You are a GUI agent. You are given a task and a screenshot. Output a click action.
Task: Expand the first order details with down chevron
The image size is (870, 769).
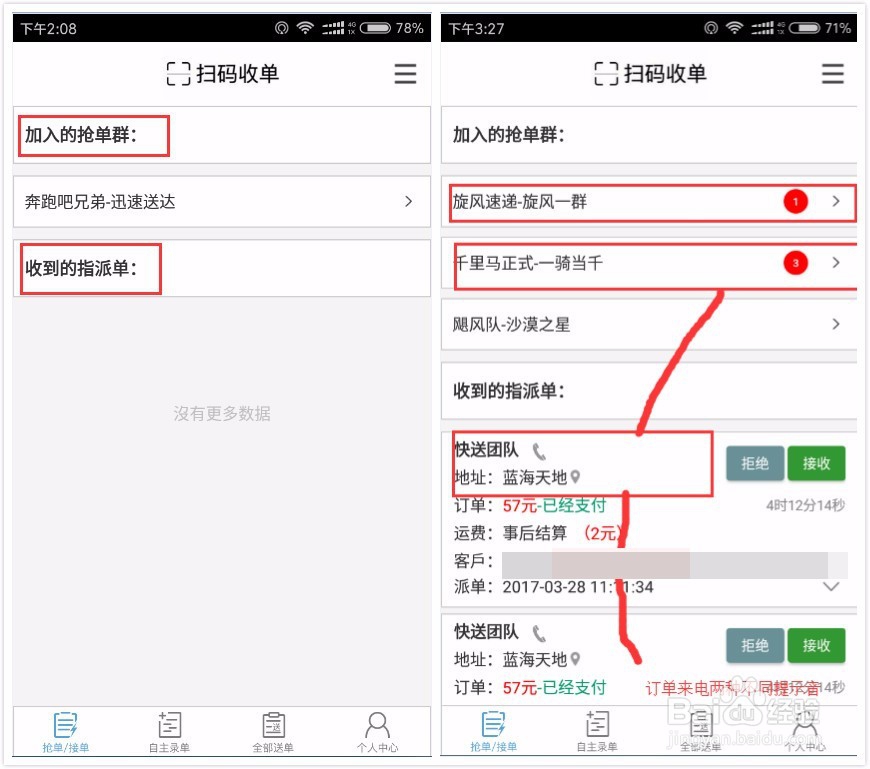point(831,587)
